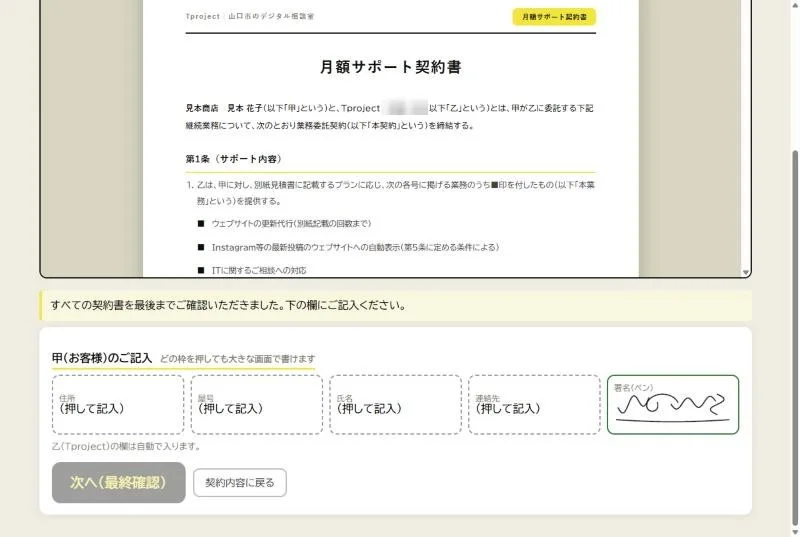Open the 署名(ペン) signature box

(x=673, y=404)
